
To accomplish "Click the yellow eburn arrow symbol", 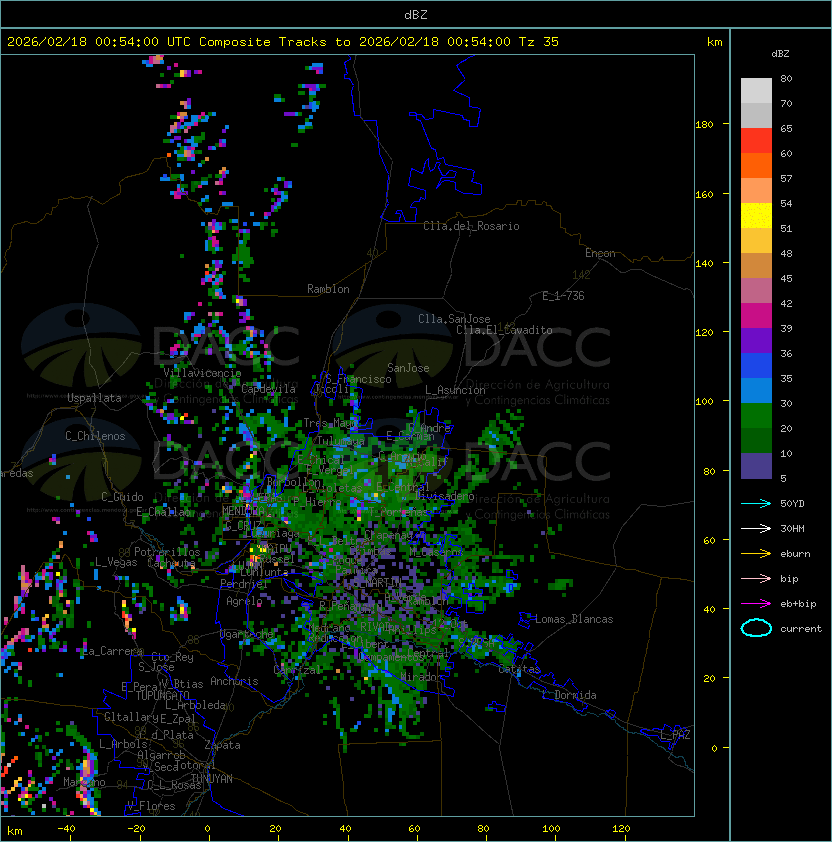I will [x=756, y=554].
